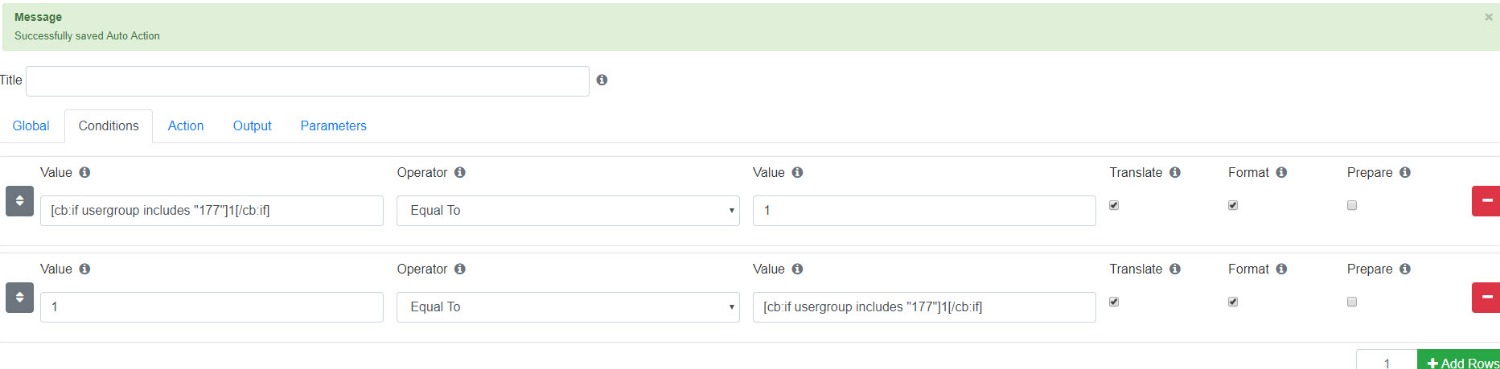Click the first row's reorder handle icon
The height and width of the screenshot is (369, 1500).
pos(20,201)
